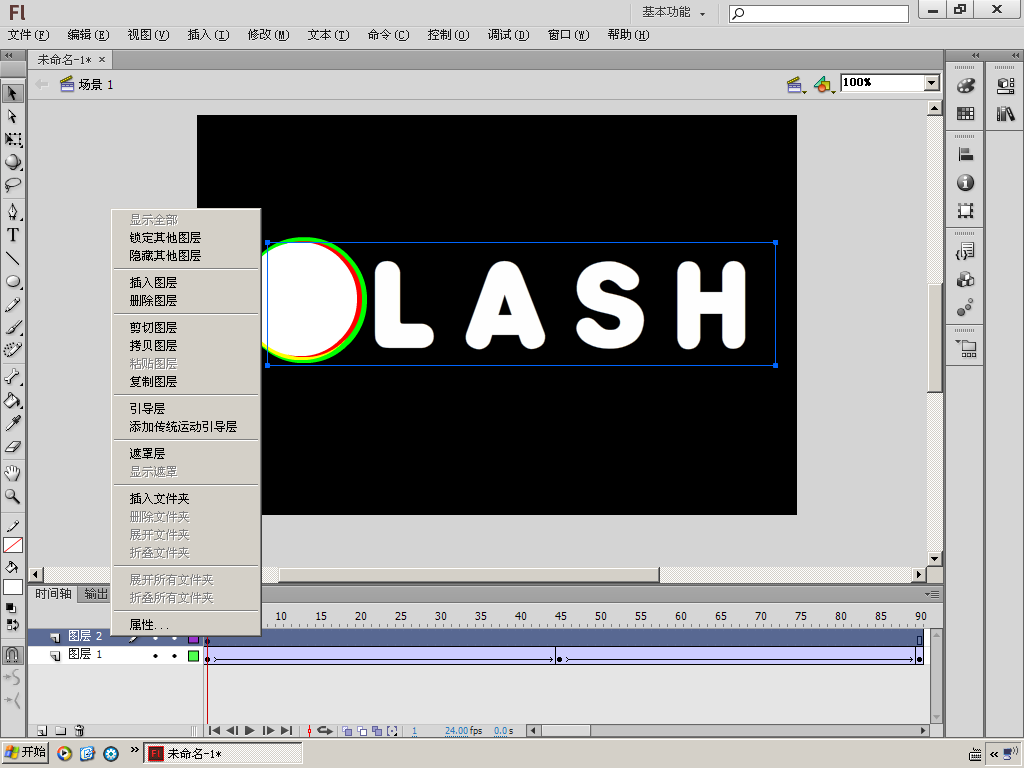Toggle visibility dot for 图层 1

(x=155, y=656)
